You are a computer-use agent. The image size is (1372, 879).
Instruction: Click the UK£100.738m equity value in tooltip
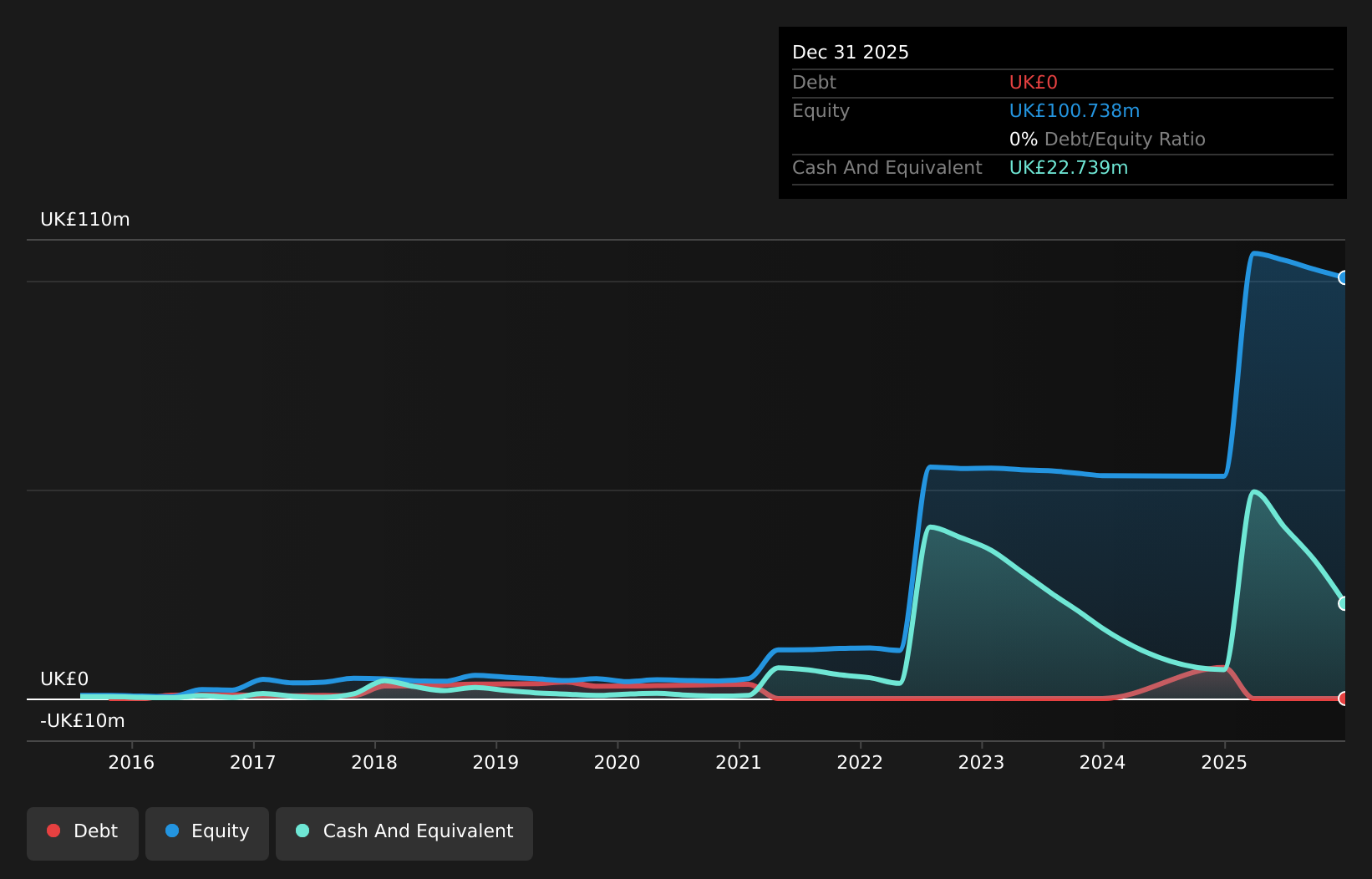coord(1075,111)
